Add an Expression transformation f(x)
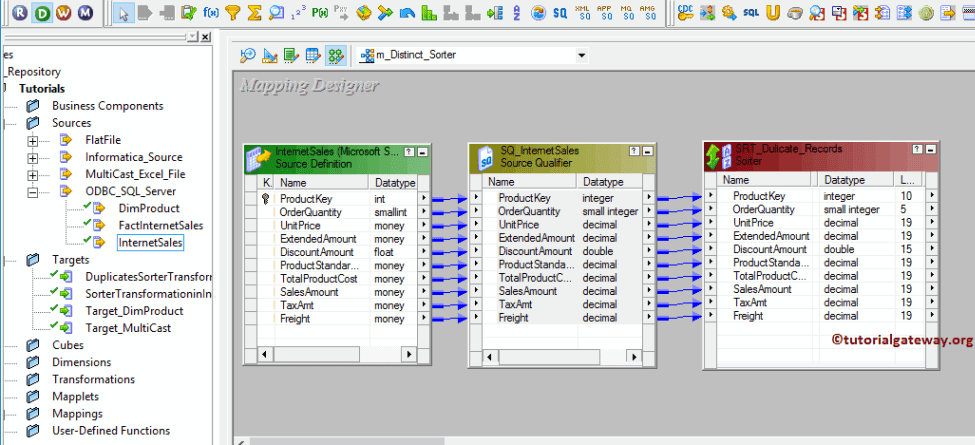 [x=211, y=12]
